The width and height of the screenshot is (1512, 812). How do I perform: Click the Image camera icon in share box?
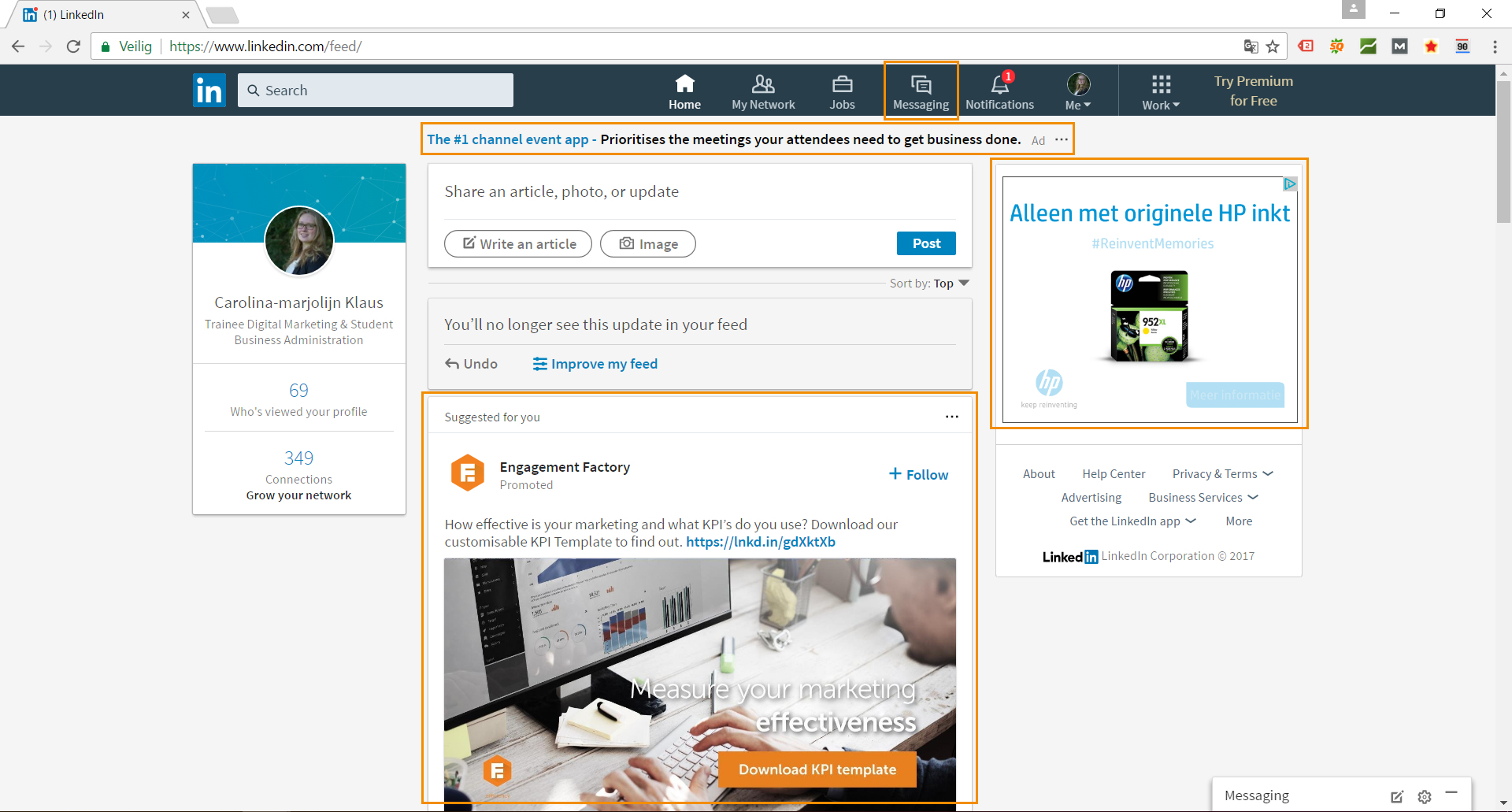(626, 243)
